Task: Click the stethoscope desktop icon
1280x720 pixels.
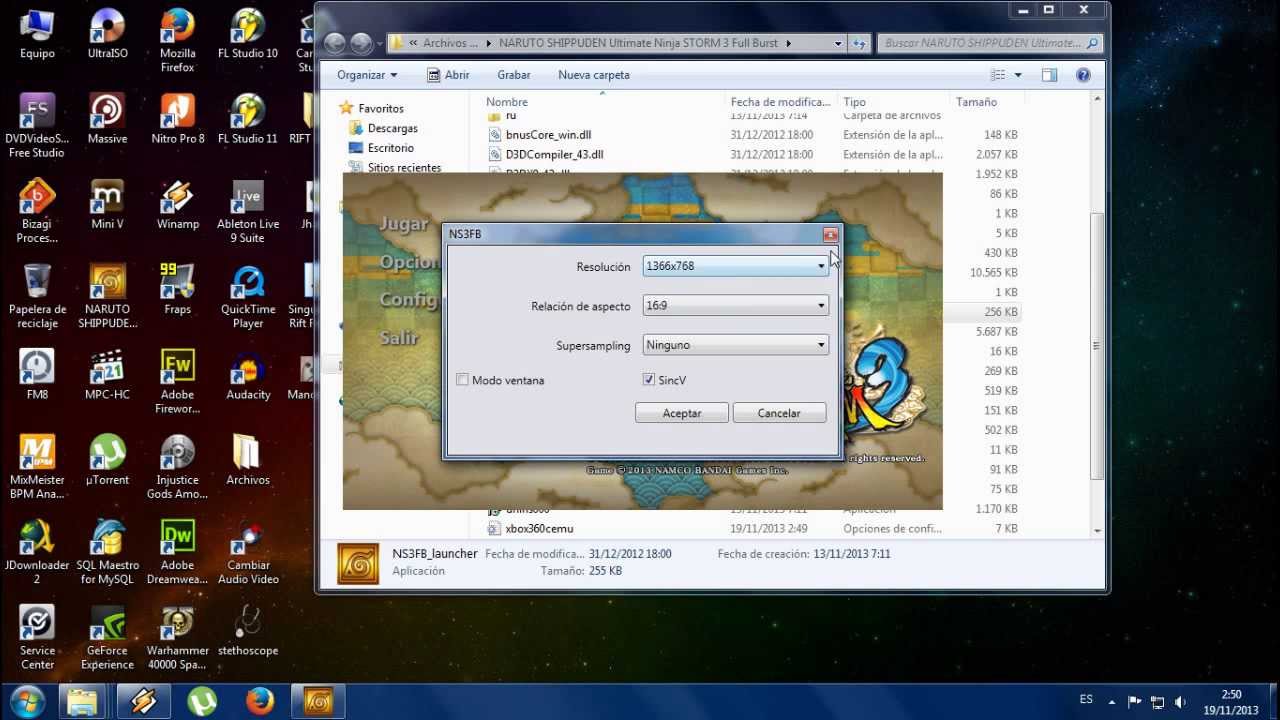Action: point(248,631)
